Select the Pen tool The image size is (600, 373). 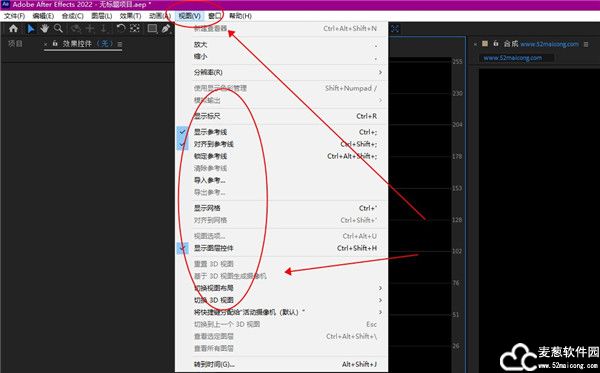pos(166,29)
